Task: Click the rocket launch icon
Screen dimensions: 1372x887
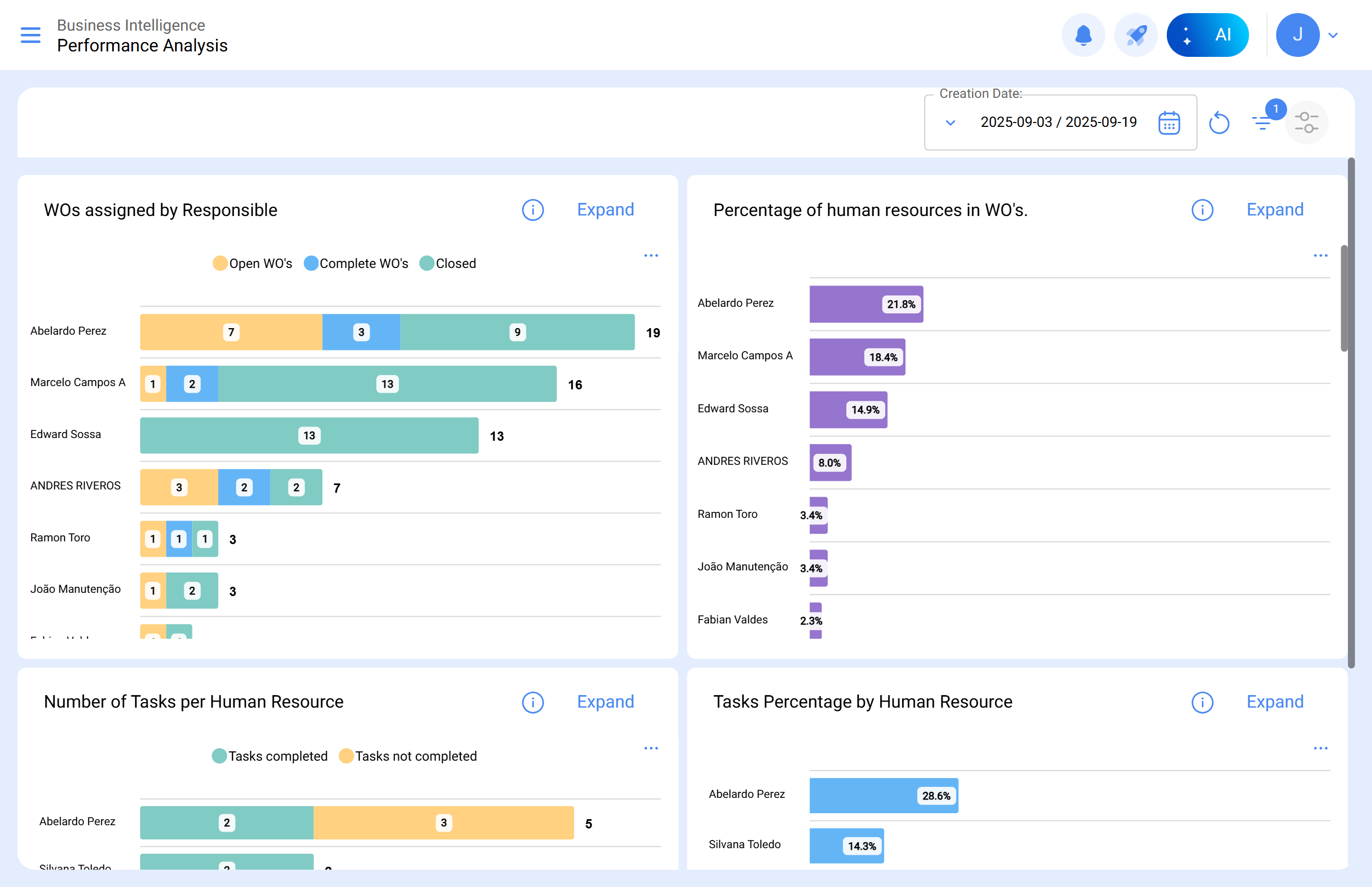Action: point(1135,35)
